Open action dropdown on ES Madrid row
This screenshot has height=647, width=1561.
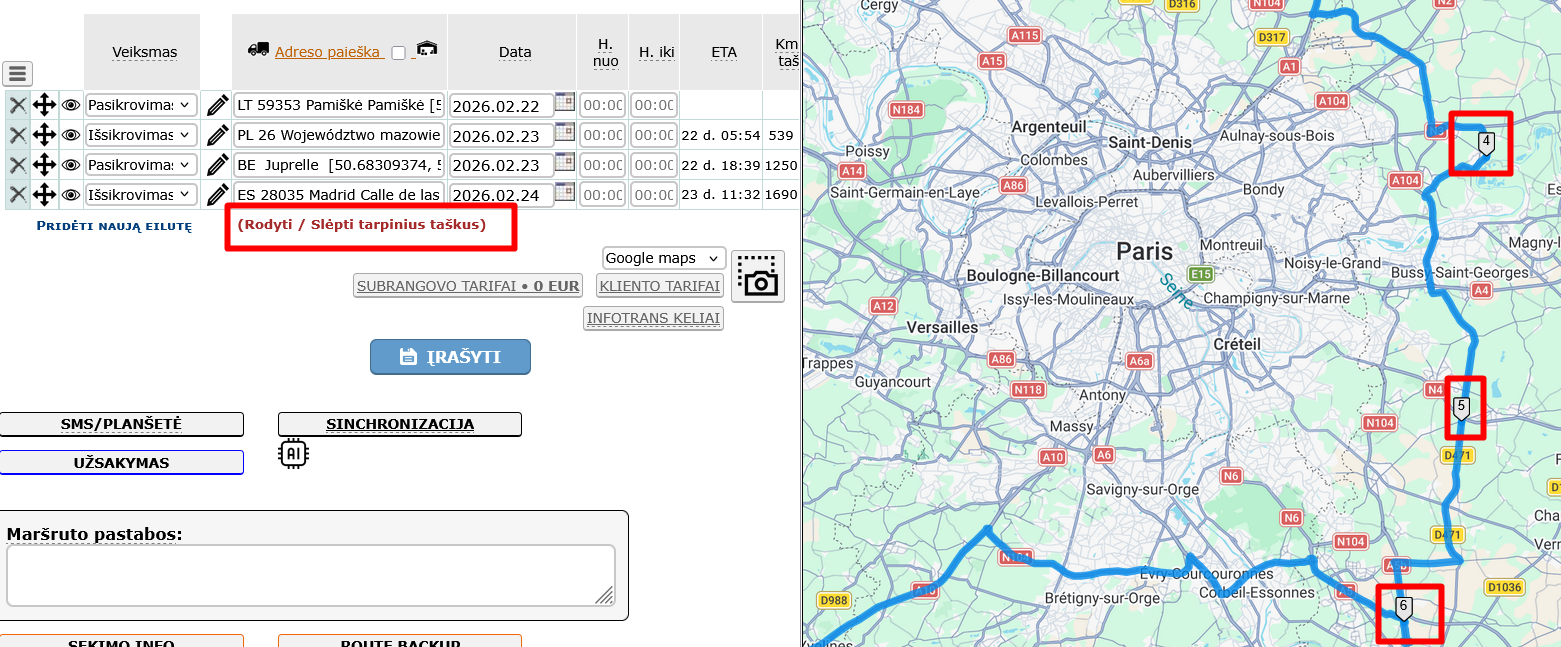(x=142, y=194)
